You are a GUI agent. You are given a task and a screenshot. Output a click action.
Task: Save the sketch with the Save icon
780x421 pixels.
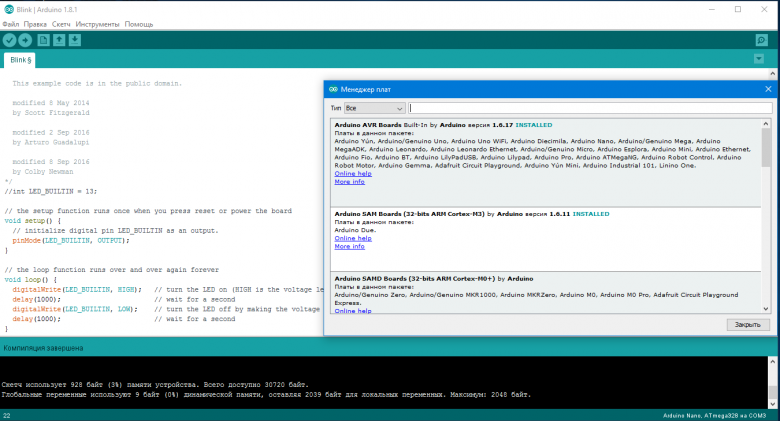click(x=75, y=40)
